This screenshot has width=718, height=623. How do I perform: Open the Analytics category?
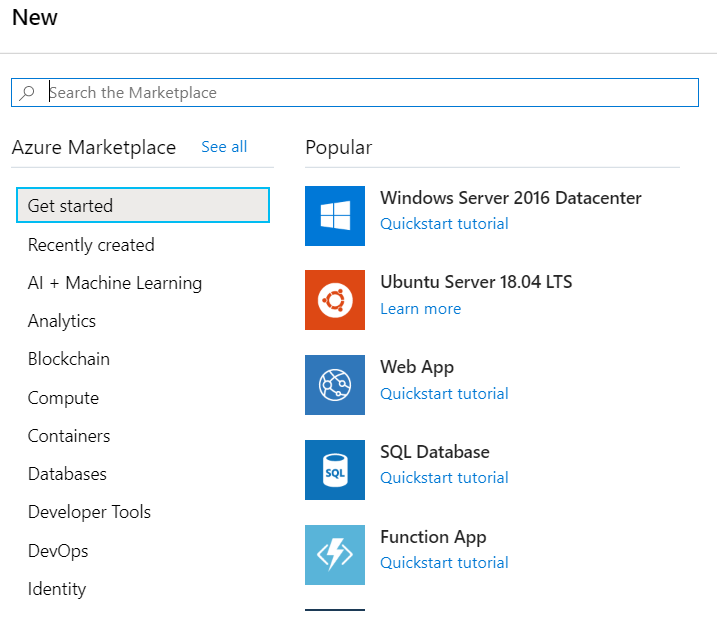pos(62,321)
